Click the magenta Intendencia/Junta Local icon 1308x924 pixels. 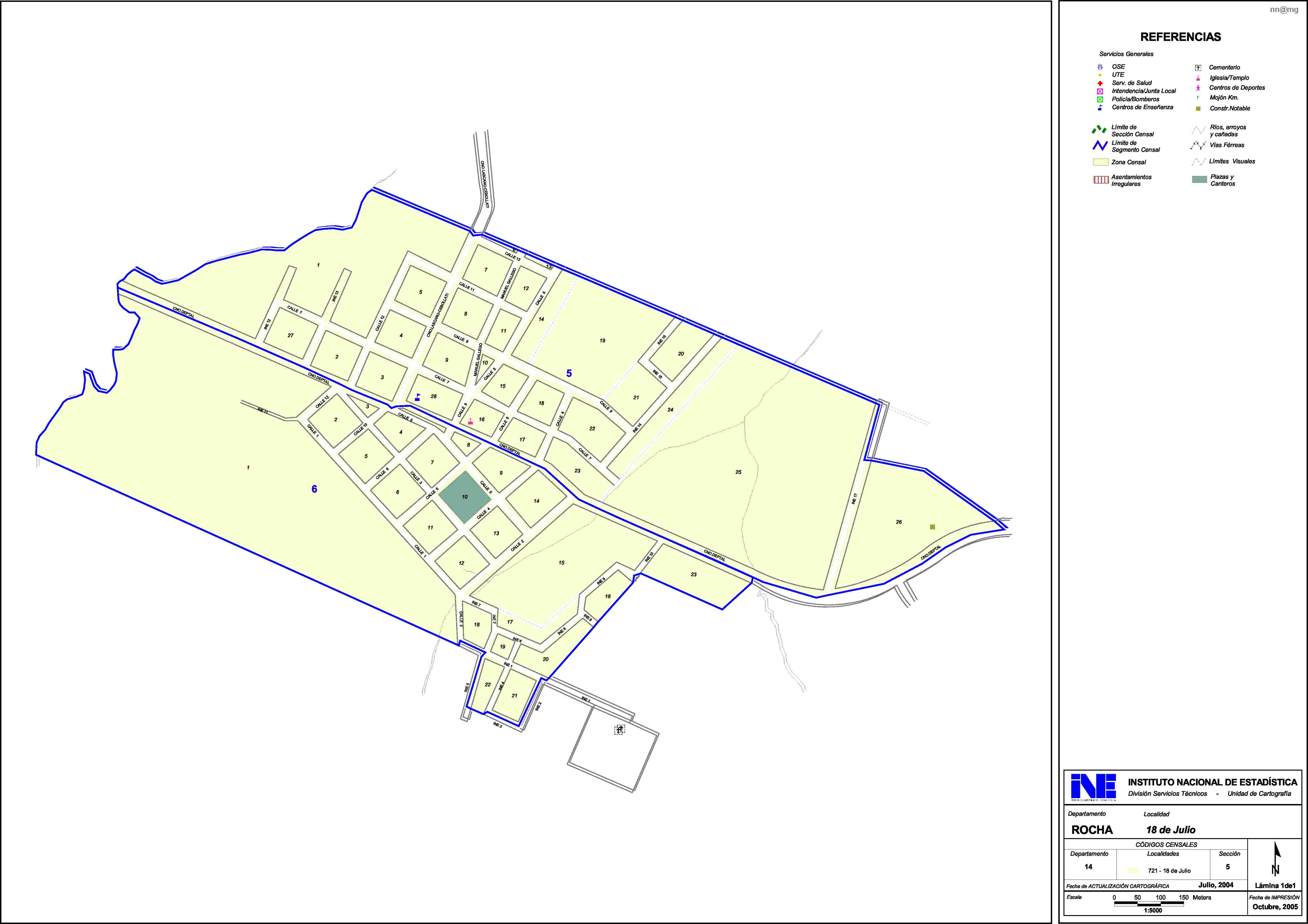[1100, 91]
